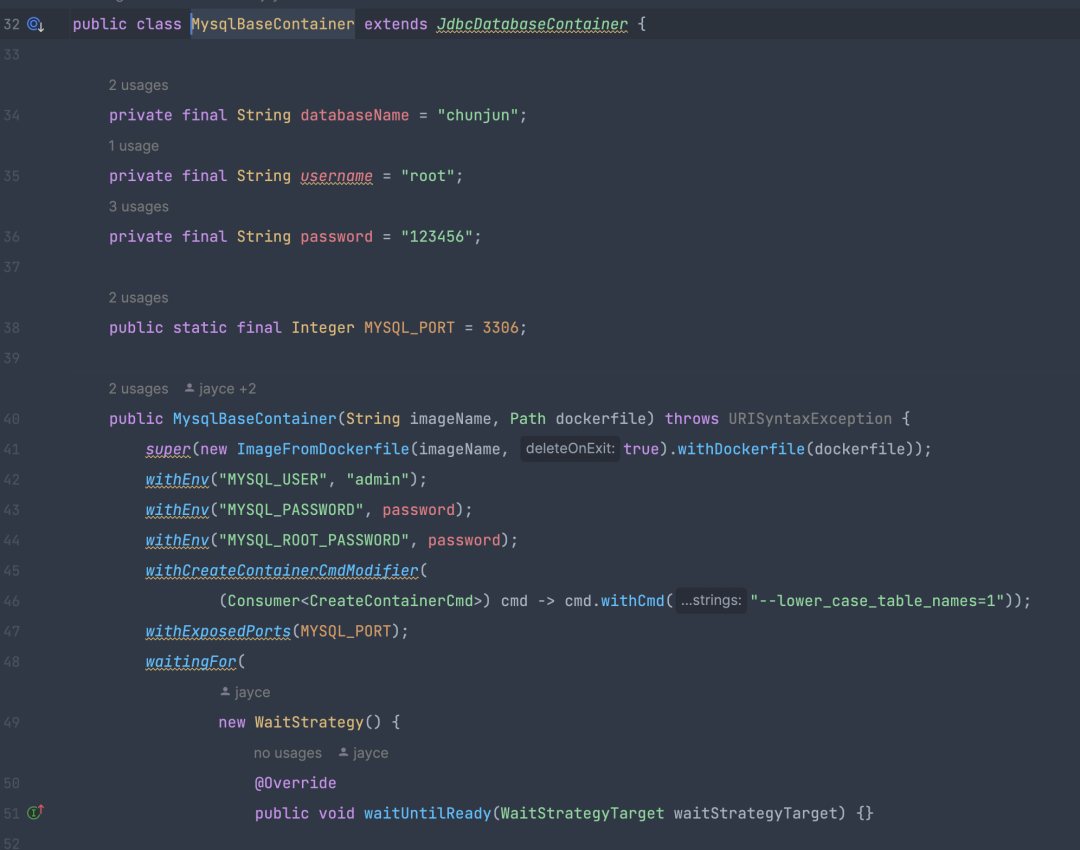Click the "MYSQL_ROOT_PASSWORD" string
1080x850 pixels.
click(x=313, y=540)
